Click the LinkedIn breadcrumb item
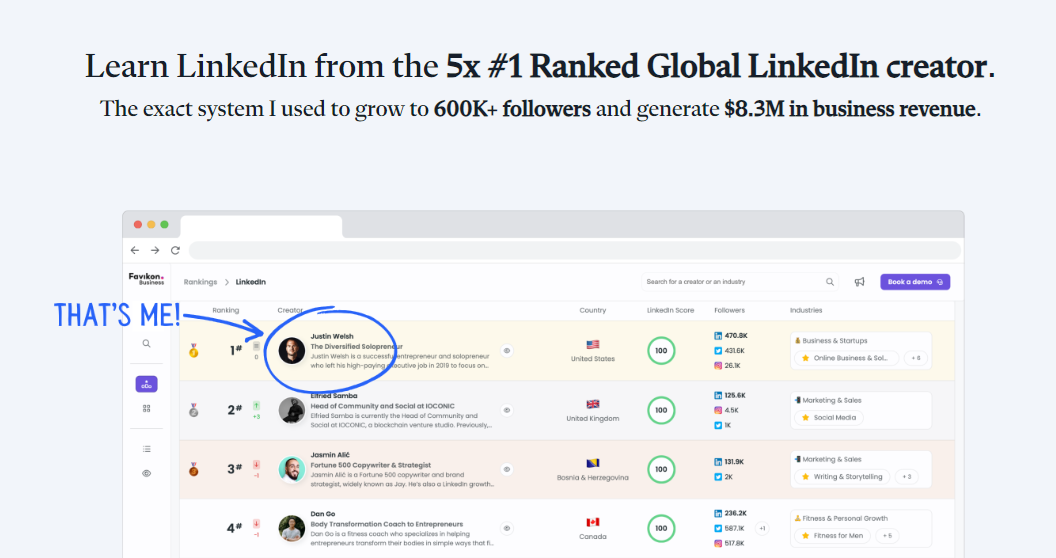This screenshot has width=1056, height=558. (x=251, y=282)
